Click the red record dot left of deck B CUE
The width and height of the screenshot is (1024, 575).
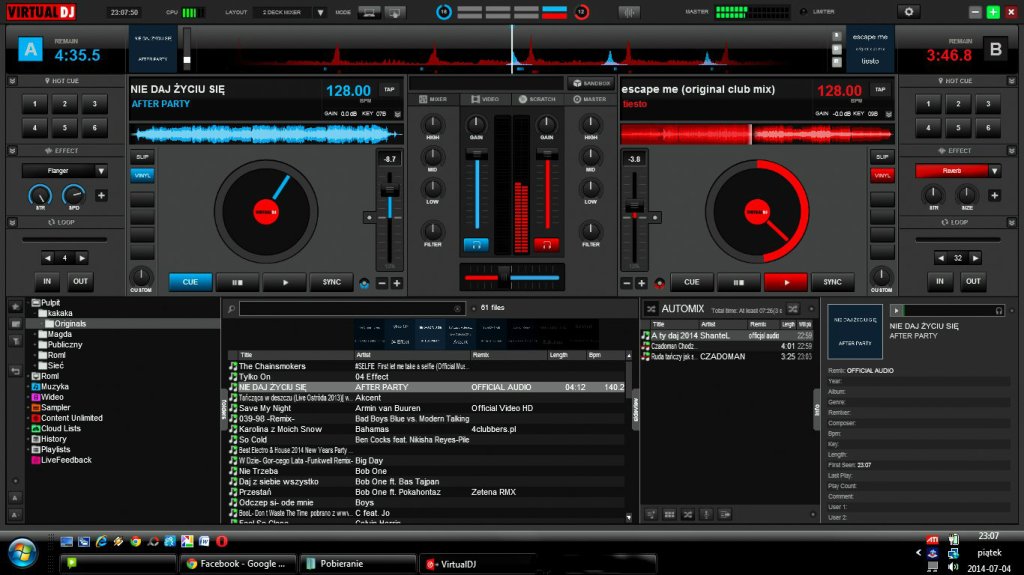[x=660, y=283]
